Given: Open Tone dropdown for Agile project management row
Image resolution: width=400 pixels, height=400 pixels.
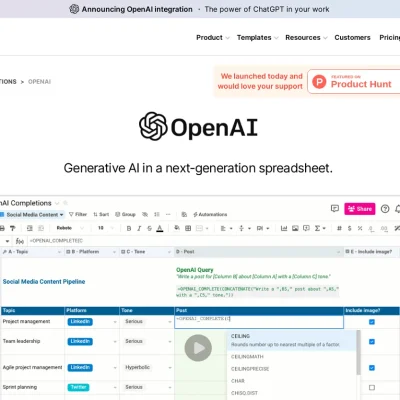Looking at the screenshot, I should click(x=170, y=368).
